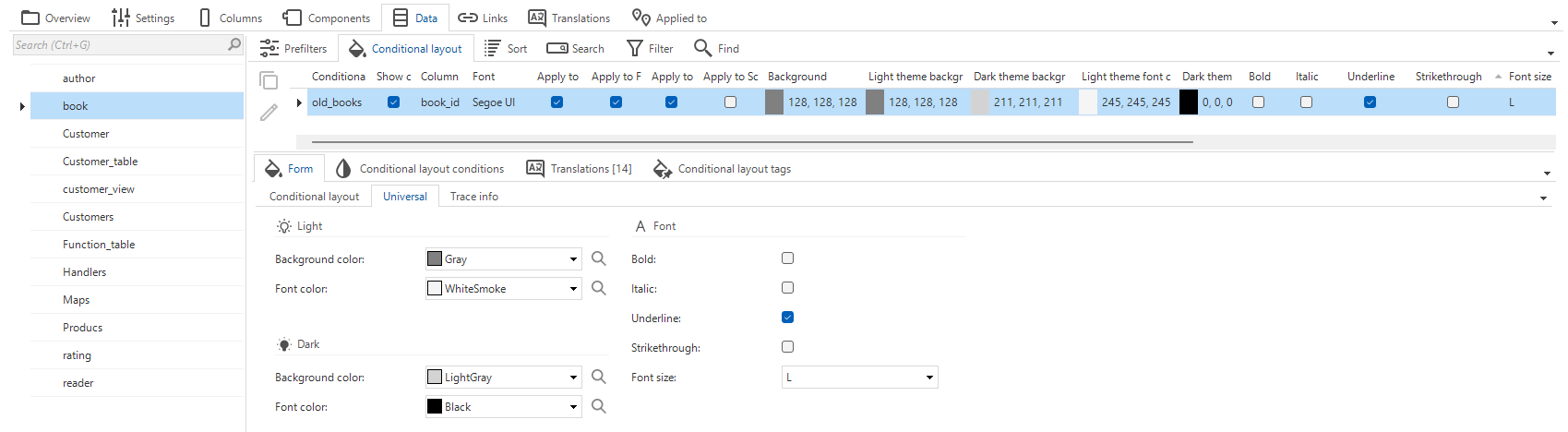This screenshot has height=432, width=1568.
Task: Toggle Bold checkbox in the grid row
Action: [1258, 102]
